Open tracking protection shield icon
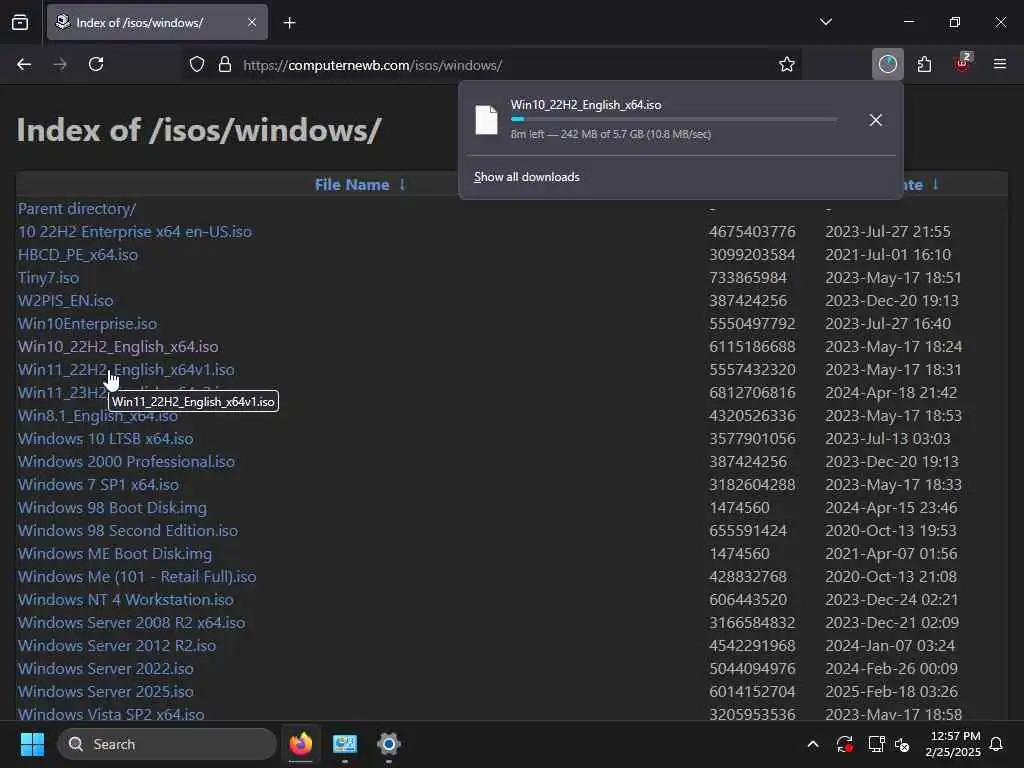The height and width of the screenshot is (768, 1024). 197,65
